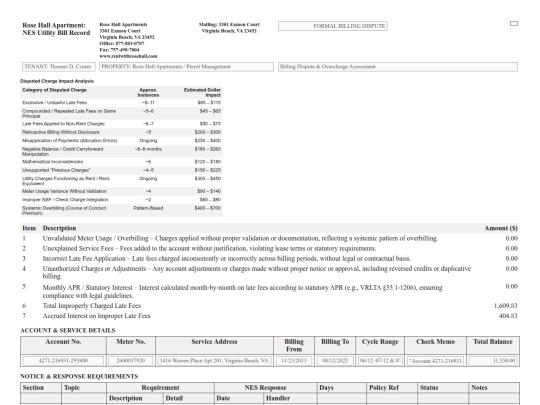Select the 'Excessive / Unlawful Late Fees' row label
This screenshot has height=405, width=540.
point(54,103)
